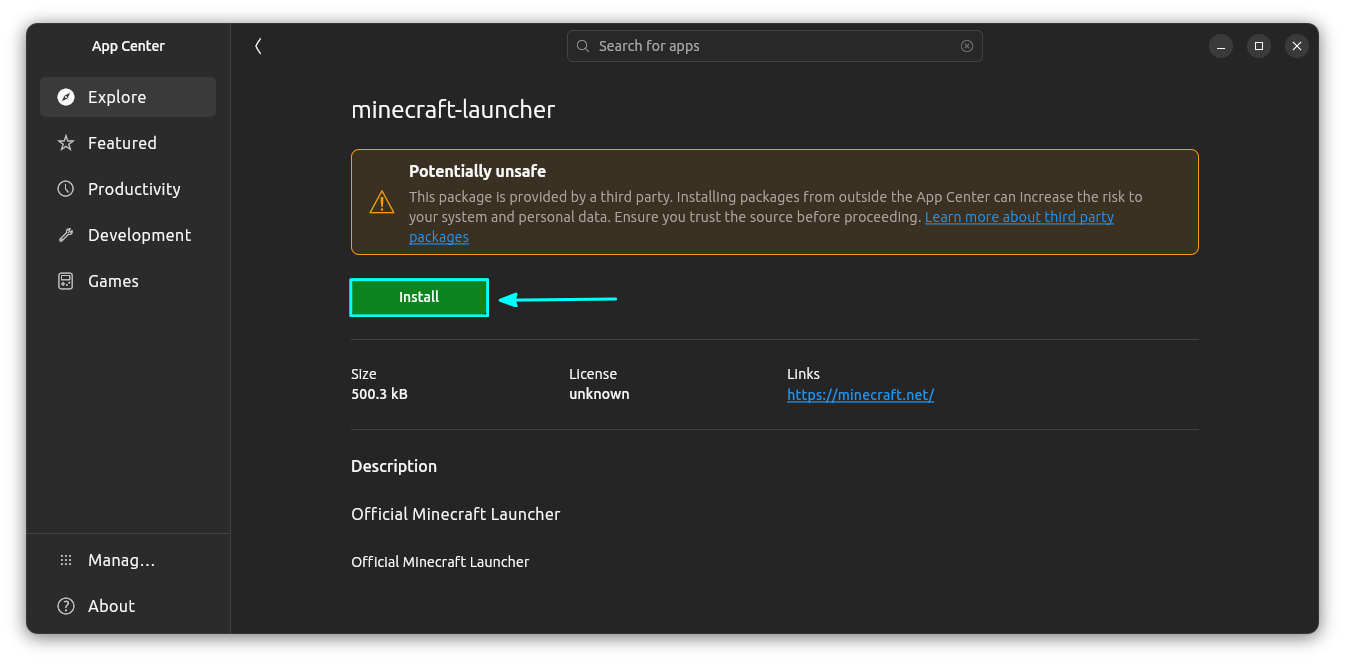Viewport: 1345px width, 663px height.
Task: Install the minecraft-launcher package
Action: coord(419,297)
